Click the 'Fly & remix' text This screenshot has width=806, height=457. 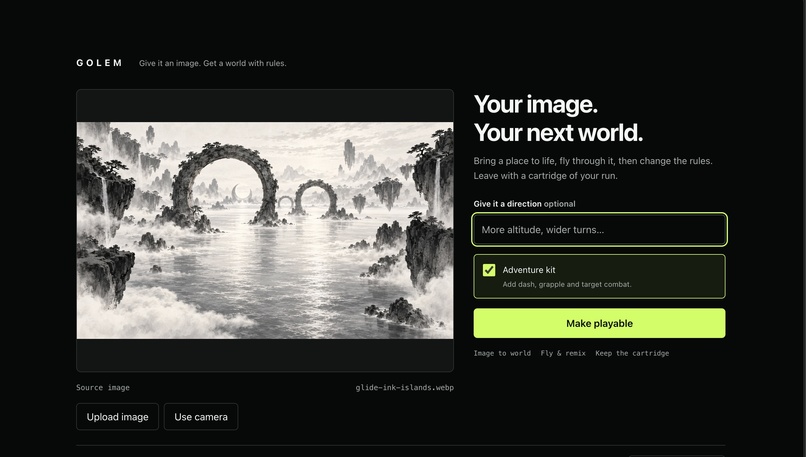[563, 353]
